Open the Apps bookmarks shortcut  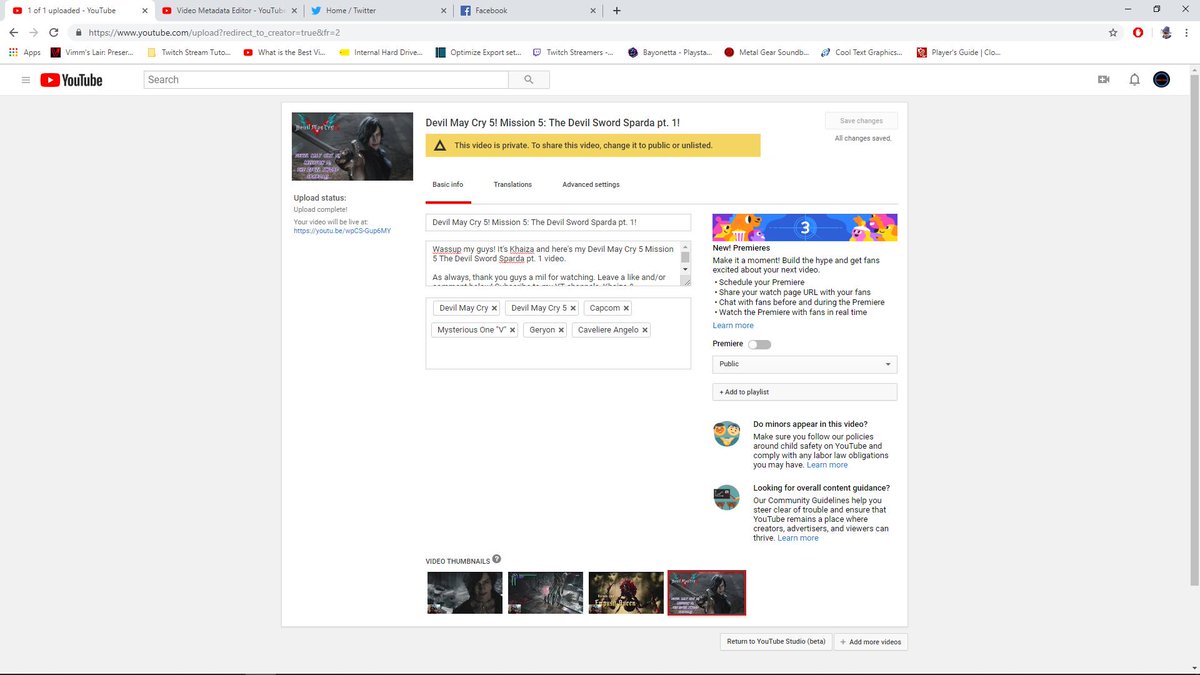point(24,52)
